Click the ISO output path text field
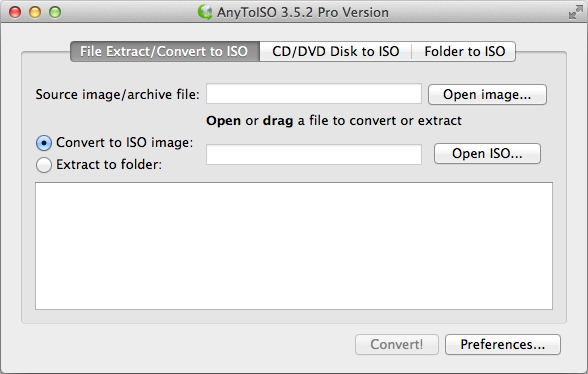 314,155
